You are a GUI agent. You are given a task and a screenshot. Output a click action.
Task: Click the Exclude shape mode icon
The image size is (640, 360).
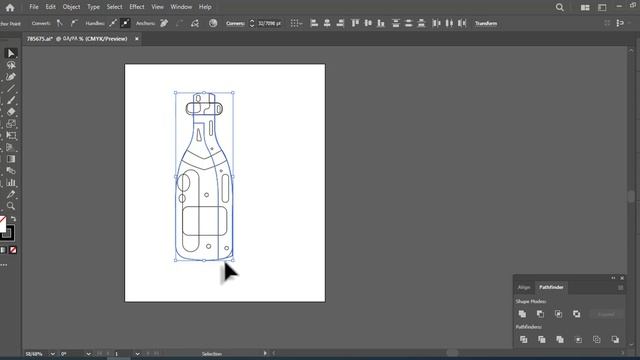pos(576,314)
